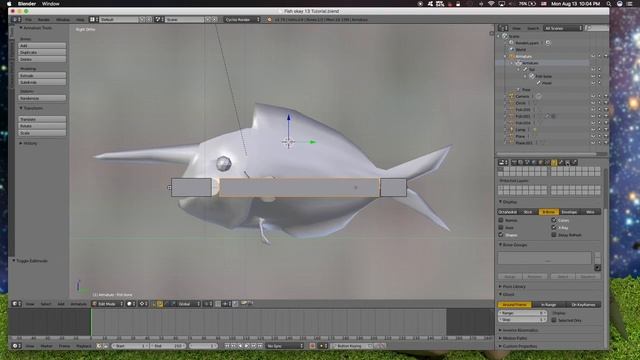
Task: Toggle the X-Ray checkbox in the Display panel
Action: 554,227
